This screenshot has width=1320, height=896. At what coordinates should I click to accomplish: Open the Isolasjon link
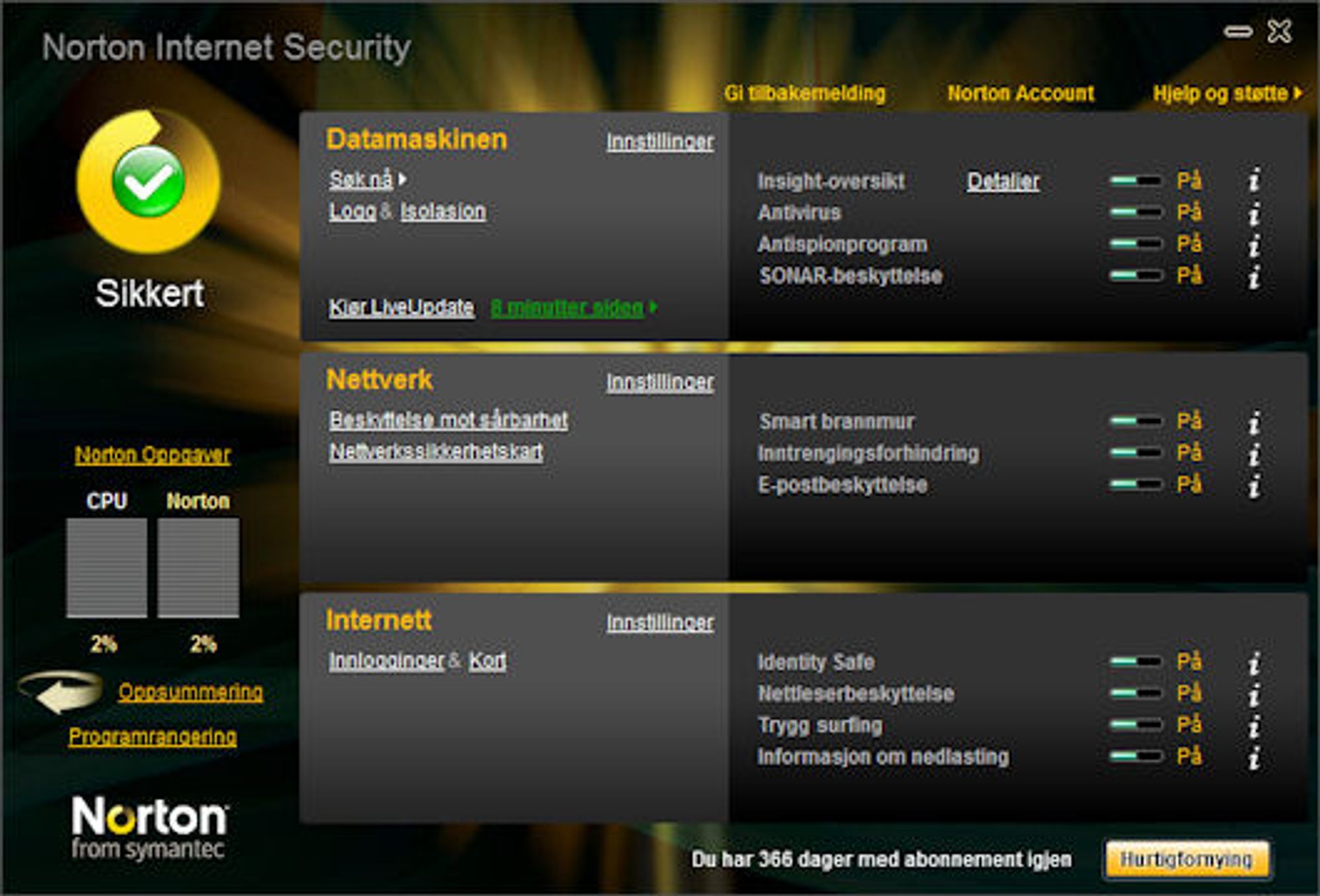pos(443,212)
